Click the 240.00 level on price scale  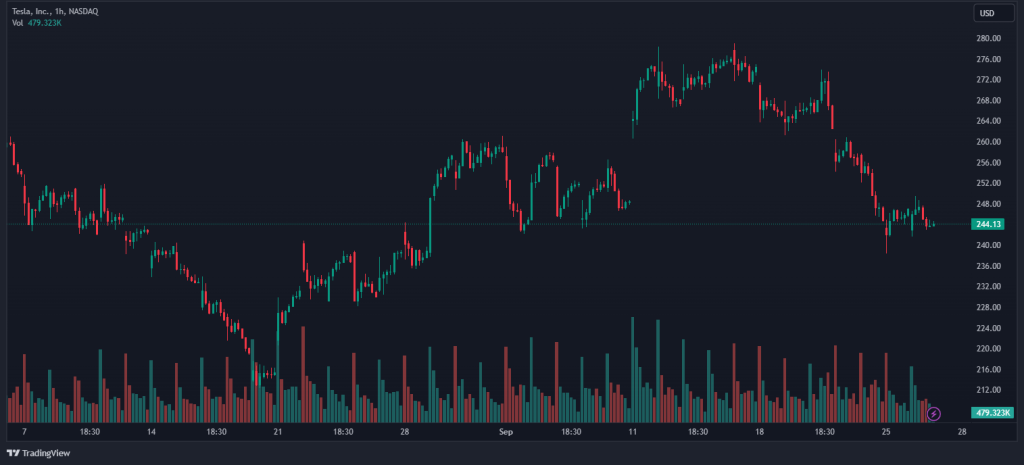[x=988, y=245]
